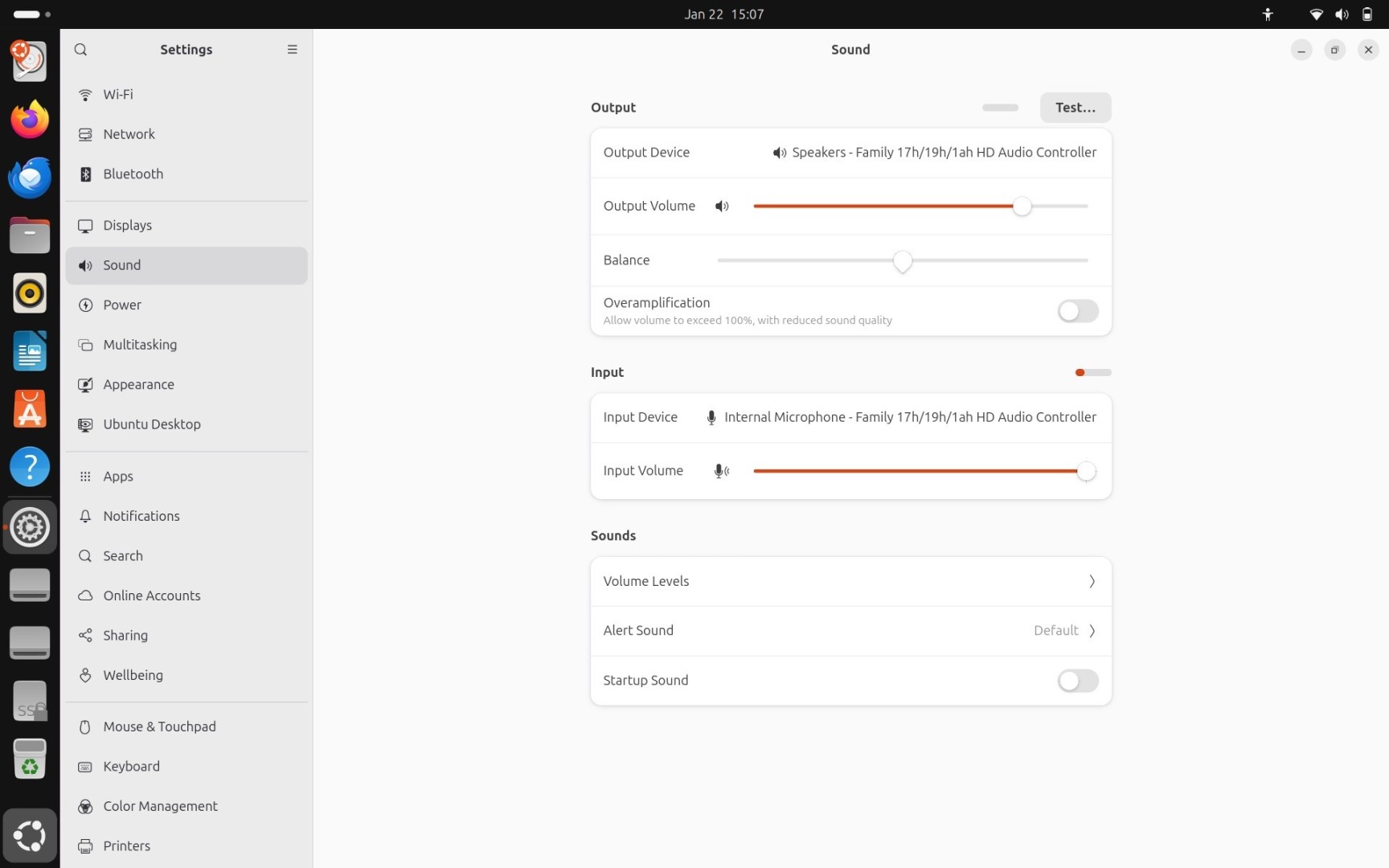Image resolution: width=1389 pixels, height=868 pixels.
Task: Open the Input Device selector
Action: point(900,417)
